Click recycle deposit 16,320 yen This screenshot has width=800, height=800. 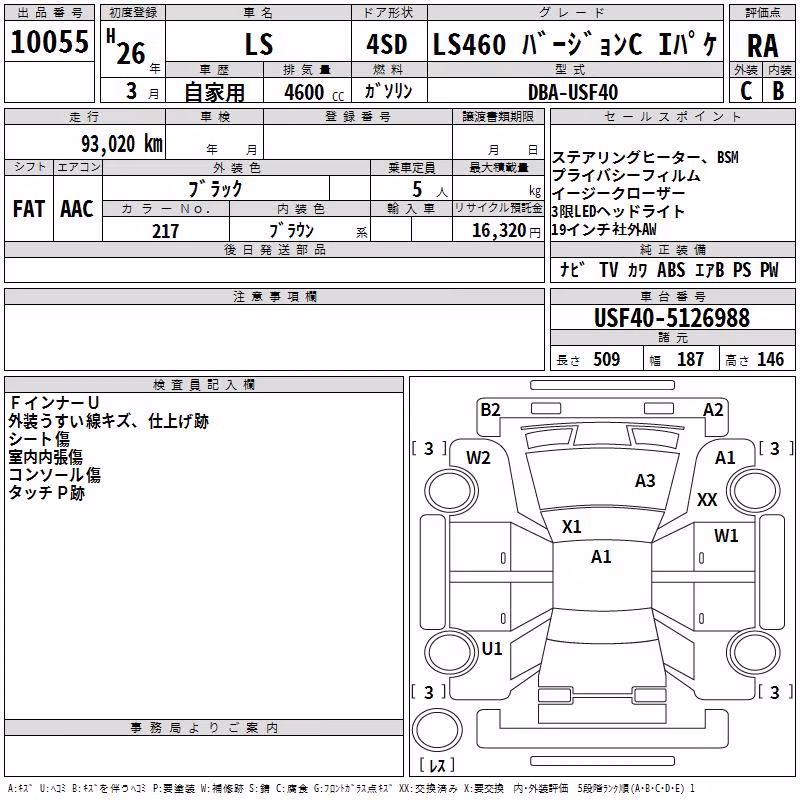point(506,231)
